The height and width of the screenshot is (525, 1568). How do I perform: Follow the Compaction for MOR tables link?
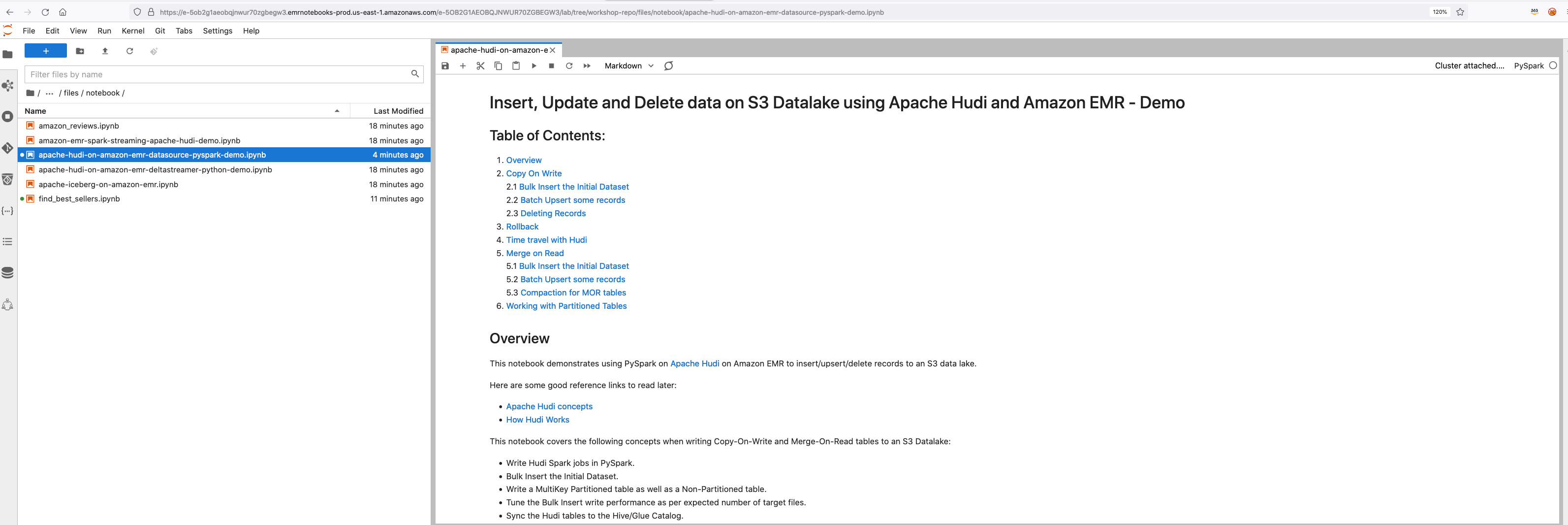pyautogui.click(x=573, y=293)
